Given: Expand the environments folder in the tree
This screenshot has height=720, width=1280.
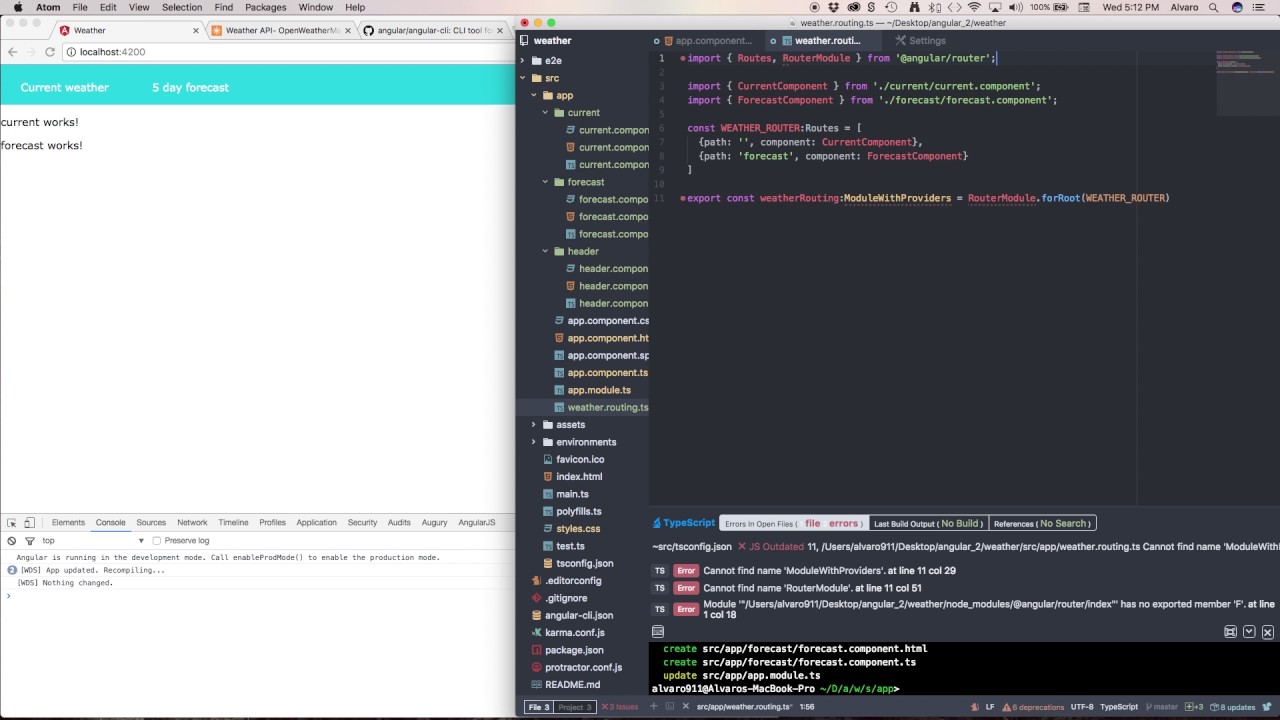Looking at the screenshot, I should 534,442.
